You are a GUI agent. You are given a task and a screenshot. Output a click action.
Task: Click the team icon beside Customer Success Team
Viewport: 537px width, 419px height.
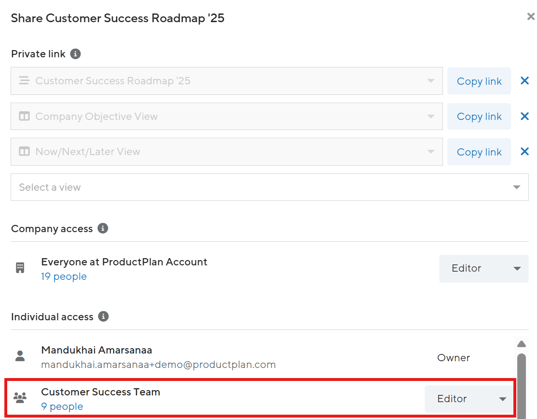point(20,397)
